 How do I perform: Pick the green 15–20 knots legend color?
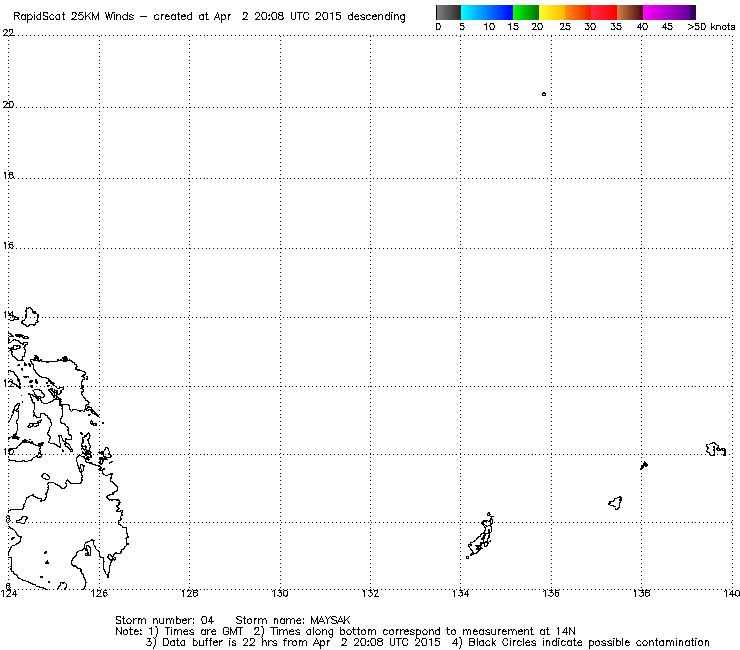(x=526, y=12)
